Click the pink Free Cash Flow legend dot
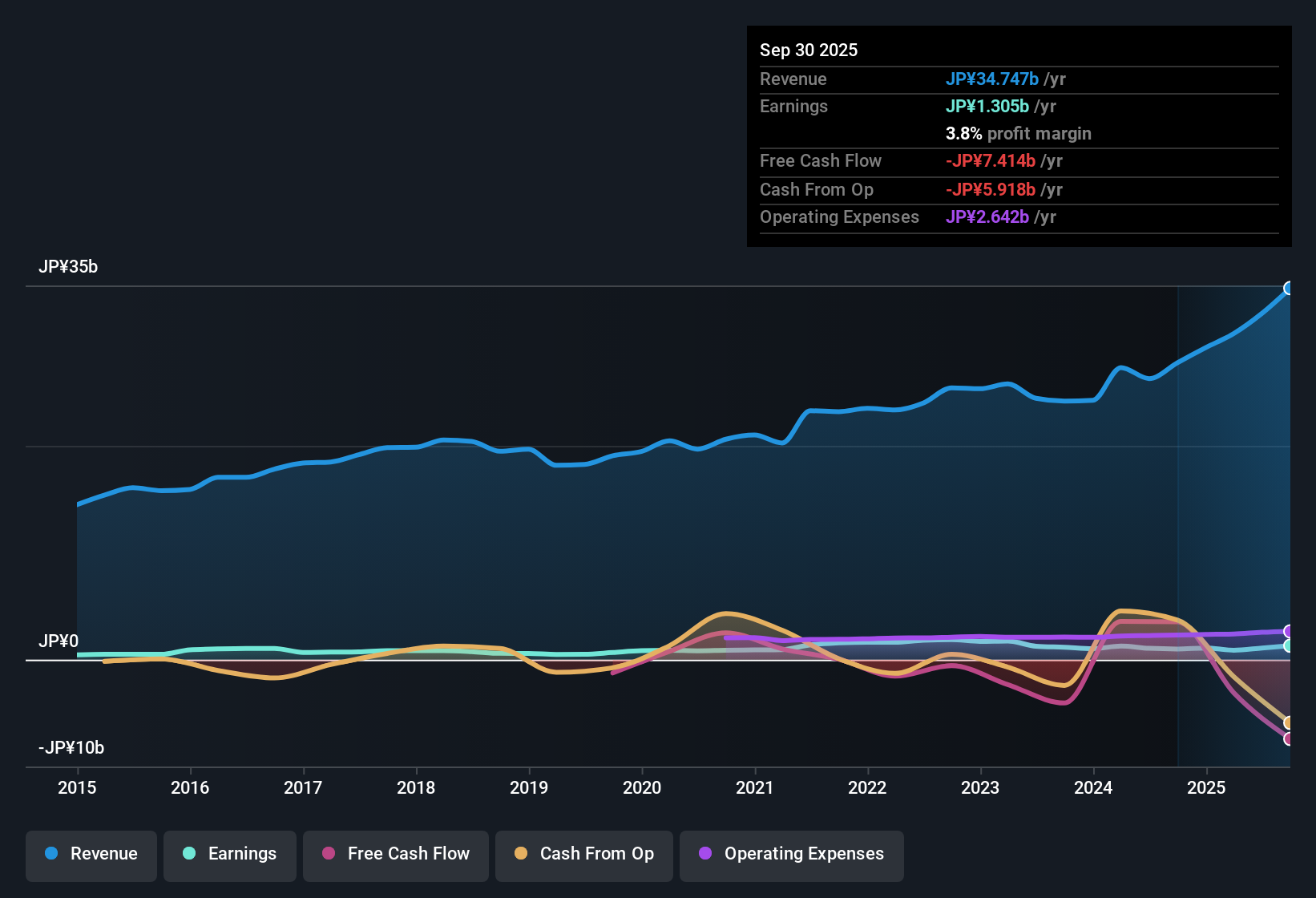 328,854
